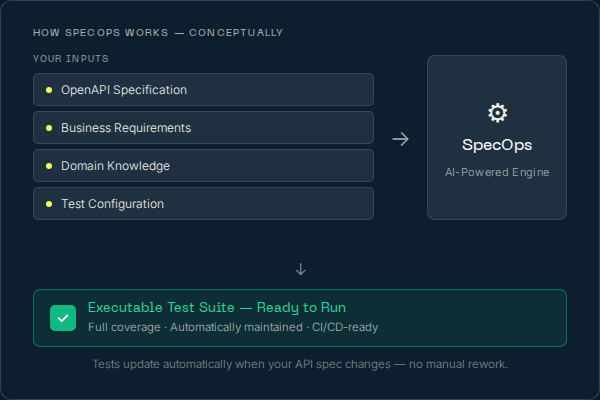Select the Business Requirements input row
Viewport: 600px width, 400px height.
tap(203, 128)
